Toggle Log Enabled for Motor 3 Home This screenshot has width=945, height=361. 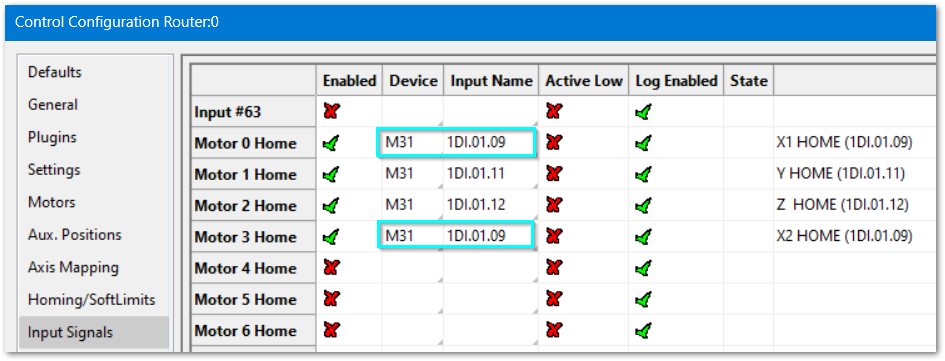point(643,237)
